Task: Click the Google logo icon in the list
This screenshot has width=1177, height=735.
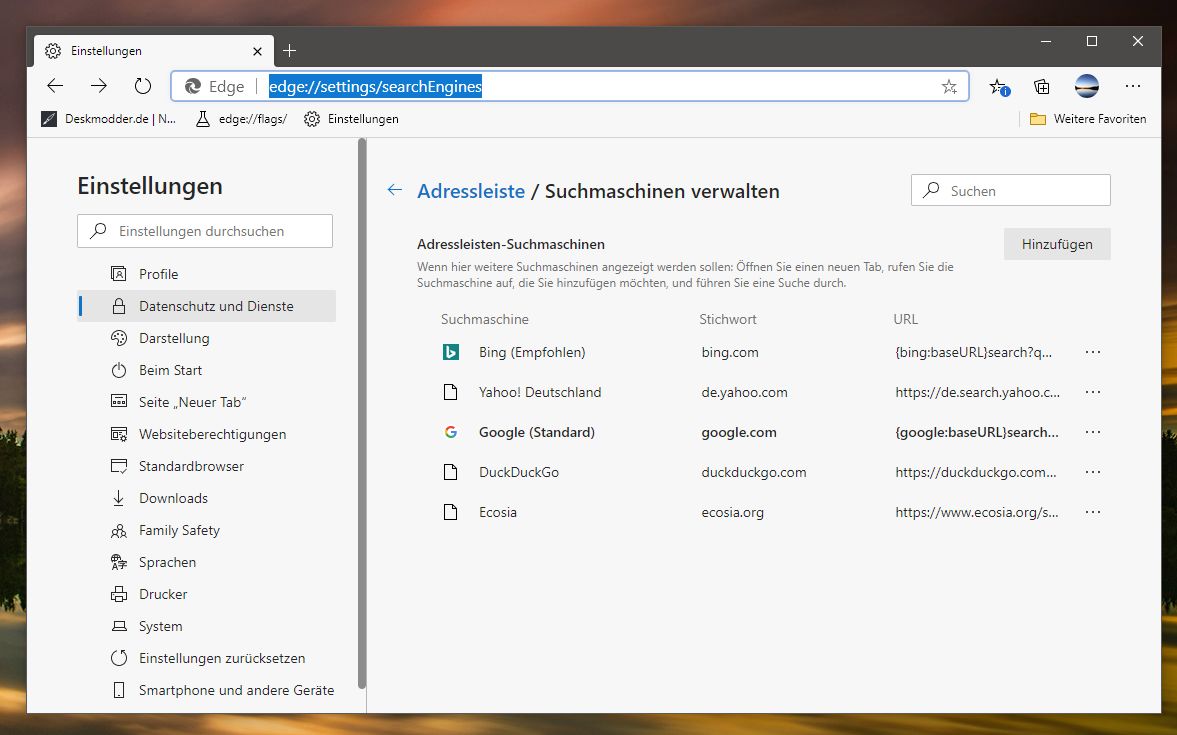Action: pyautogui.click(x=450, y=432)
